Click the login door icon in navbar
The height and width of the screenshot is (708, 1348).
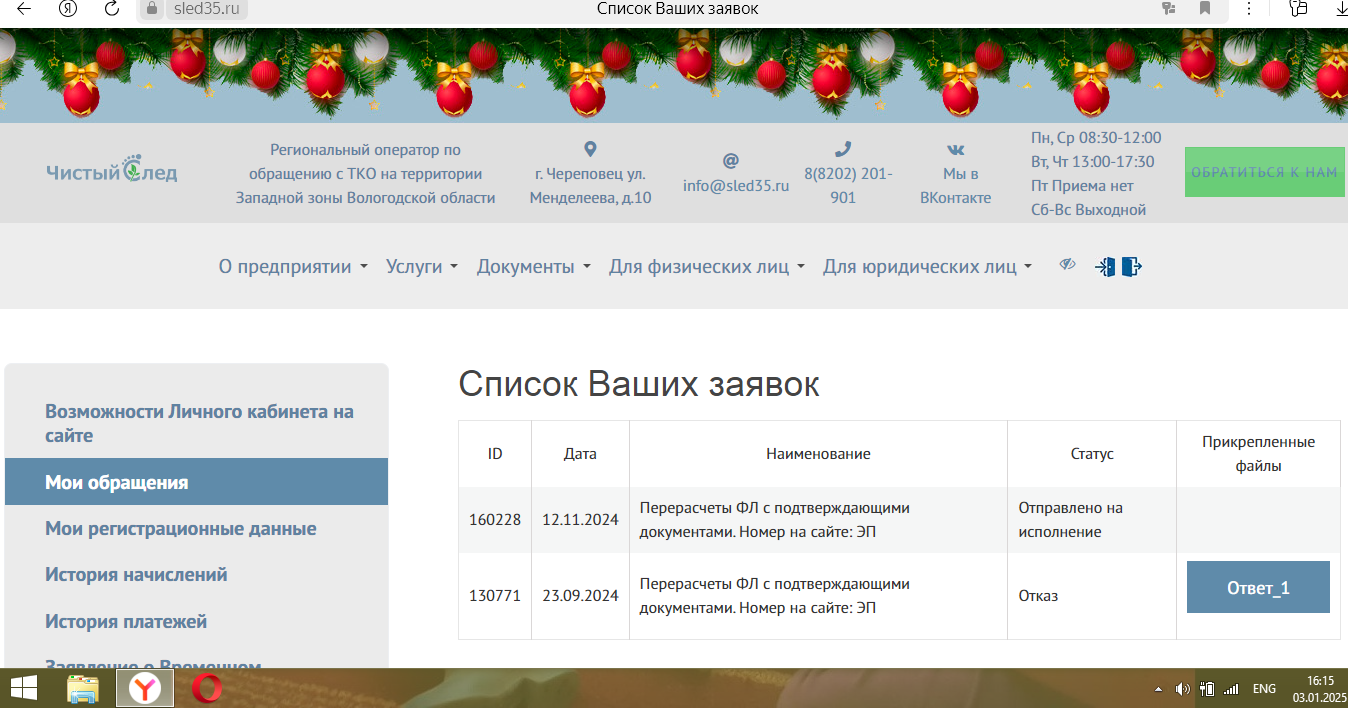(1105, 267)
